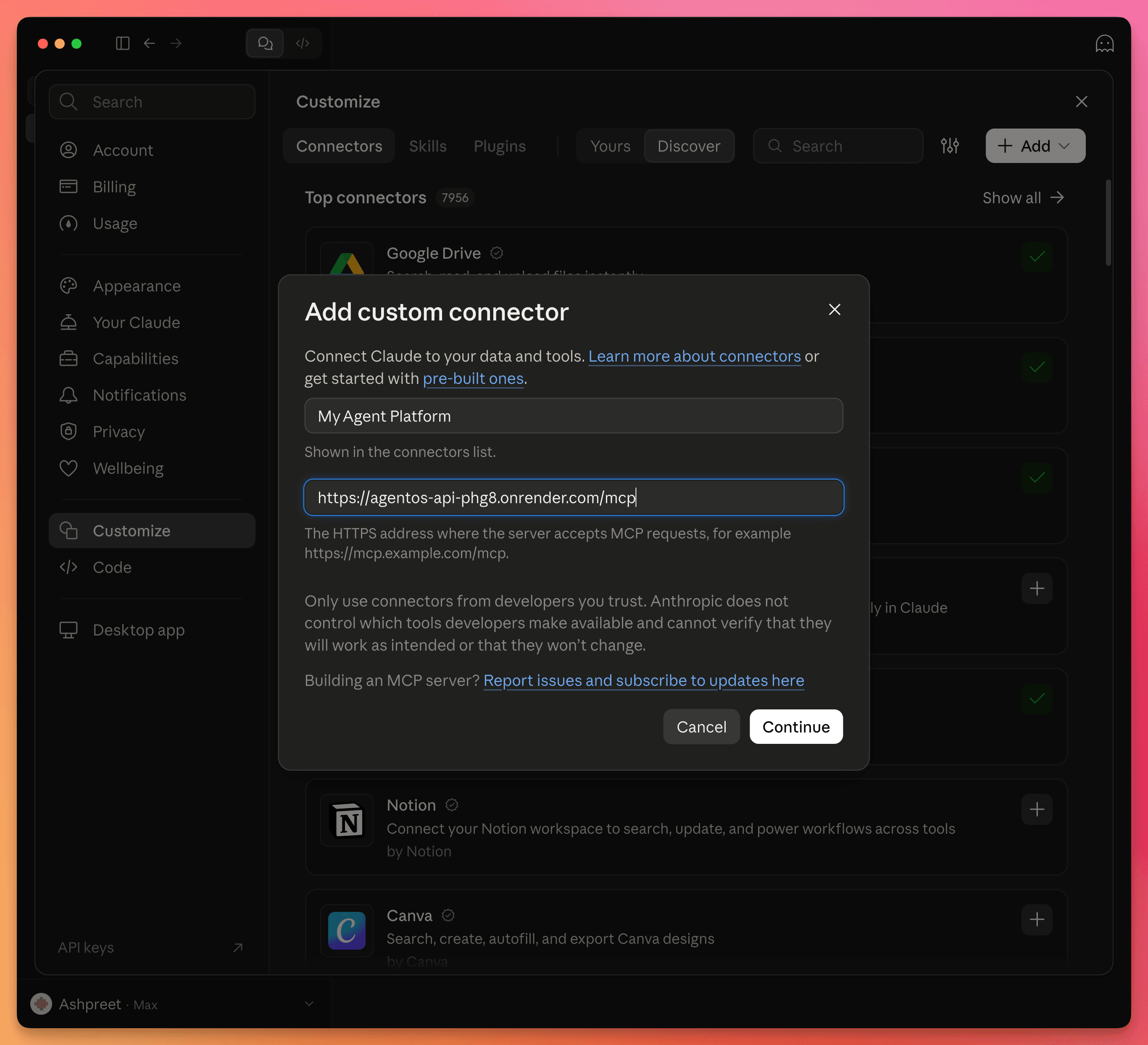Click the ghost icon at top right
Image resolution: width=1148 pixels, height=1045 pixels.
click(1104, 43)
